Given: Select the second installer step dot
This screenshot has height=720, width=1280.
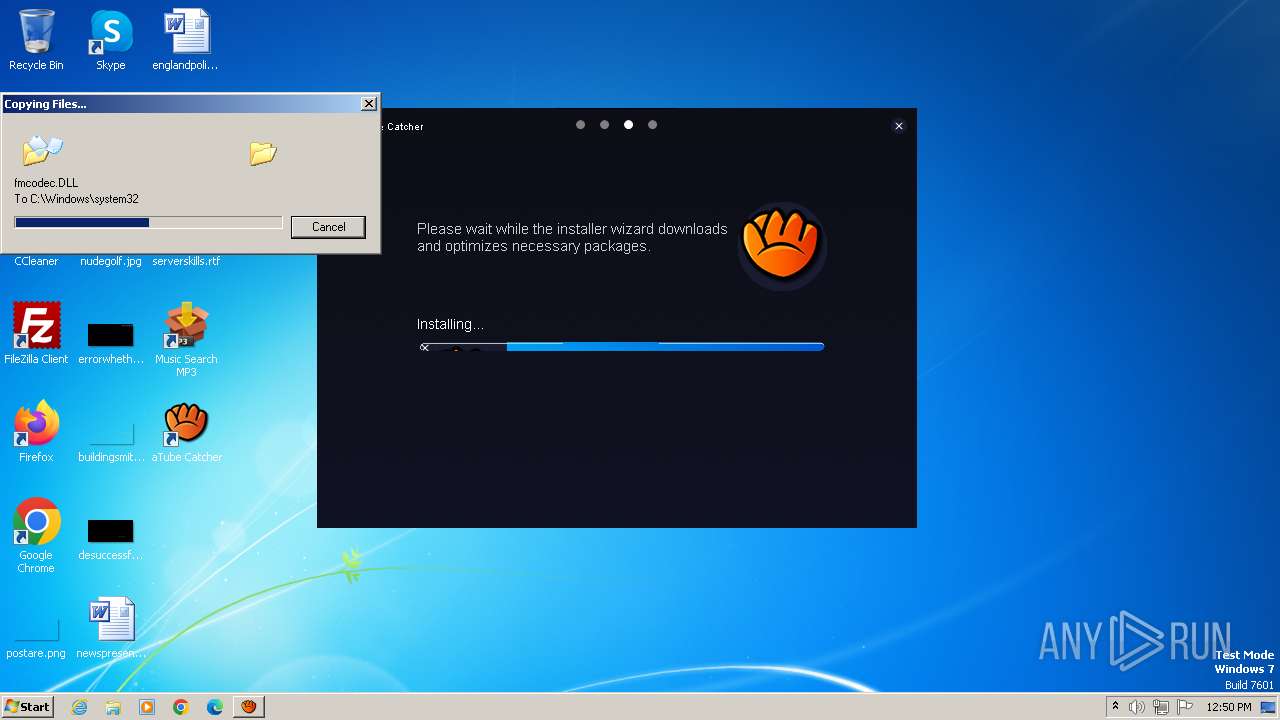Looking at the screenshot, I should click(x=604, y=125).
